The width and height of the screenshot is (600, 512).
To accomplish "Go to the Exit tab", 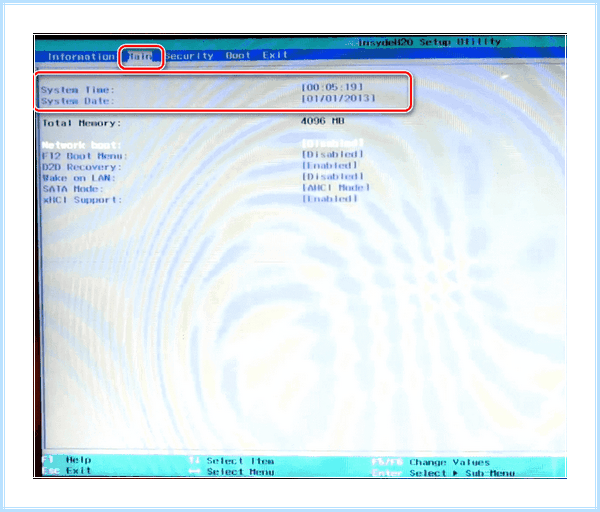I will (x=275, y=55).
